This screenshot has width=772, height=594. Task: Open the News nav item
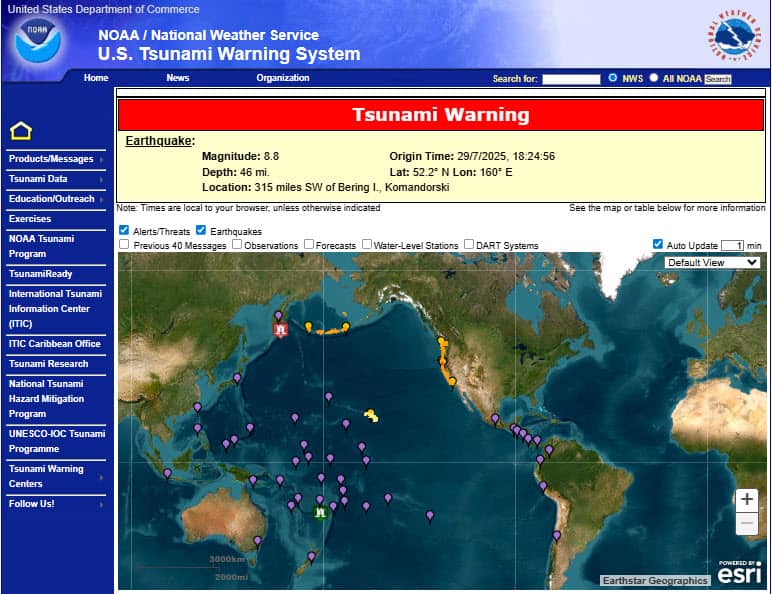click(x=178, y=78)
